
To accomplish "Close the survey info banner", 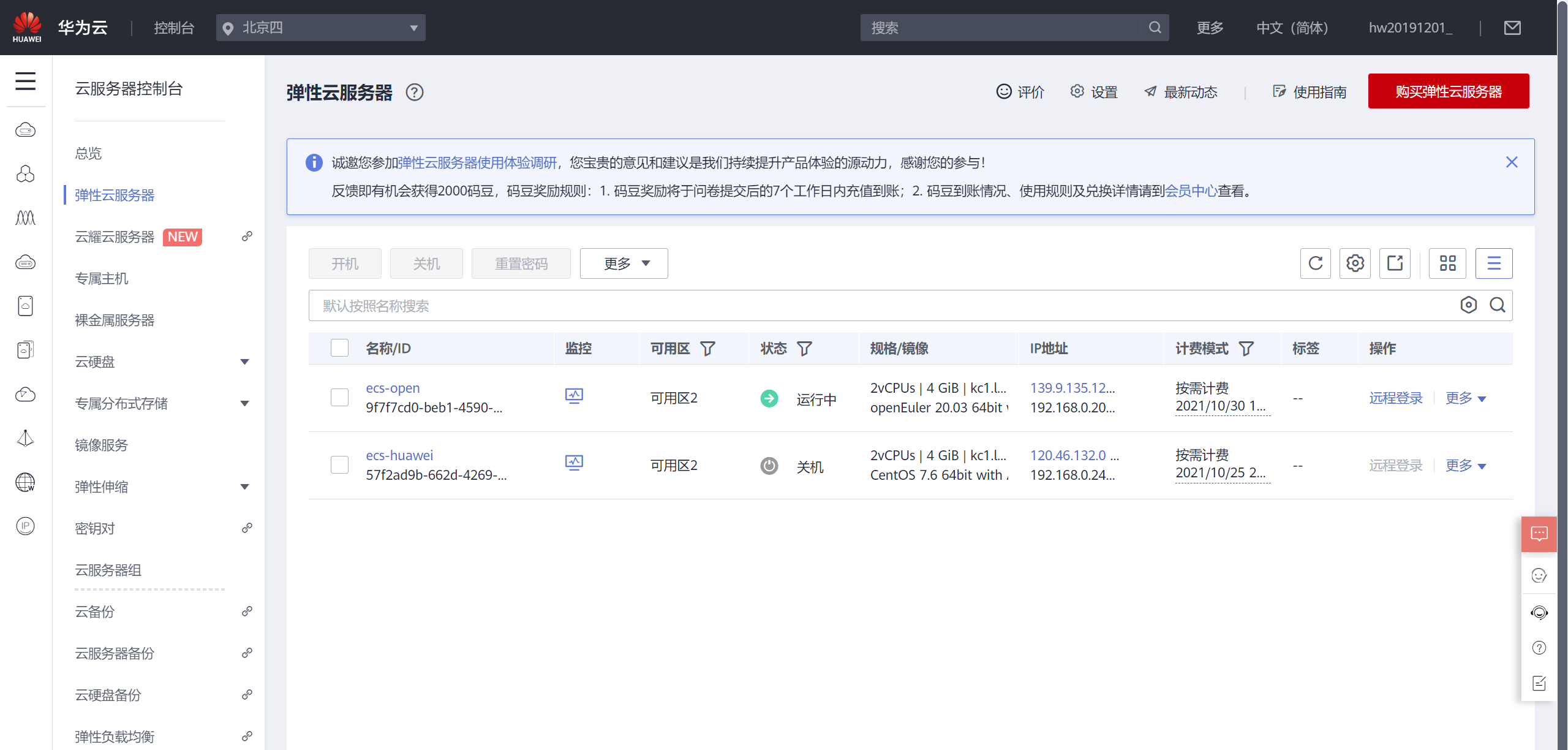I will pos(1512,162).
